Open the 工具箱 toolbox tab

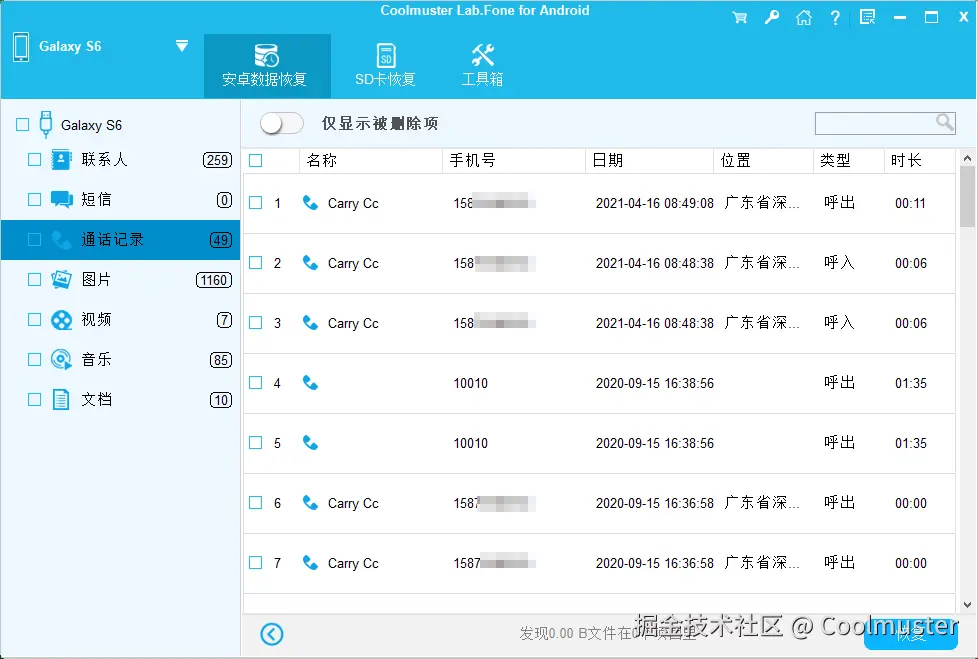[x=482, y=65]
